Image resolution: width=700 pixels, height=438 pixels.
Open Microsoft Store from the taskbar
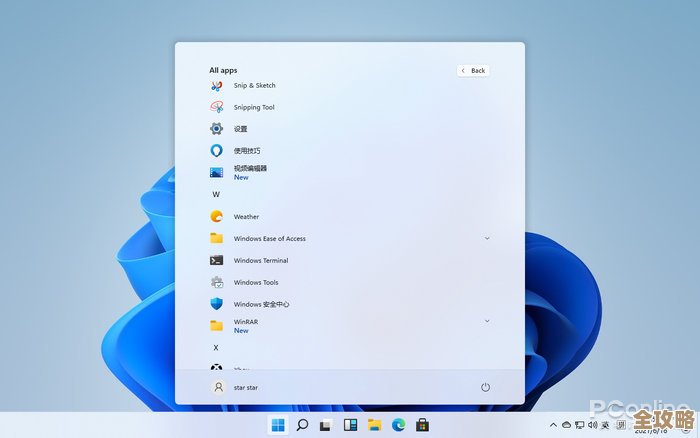click(422, 425)
